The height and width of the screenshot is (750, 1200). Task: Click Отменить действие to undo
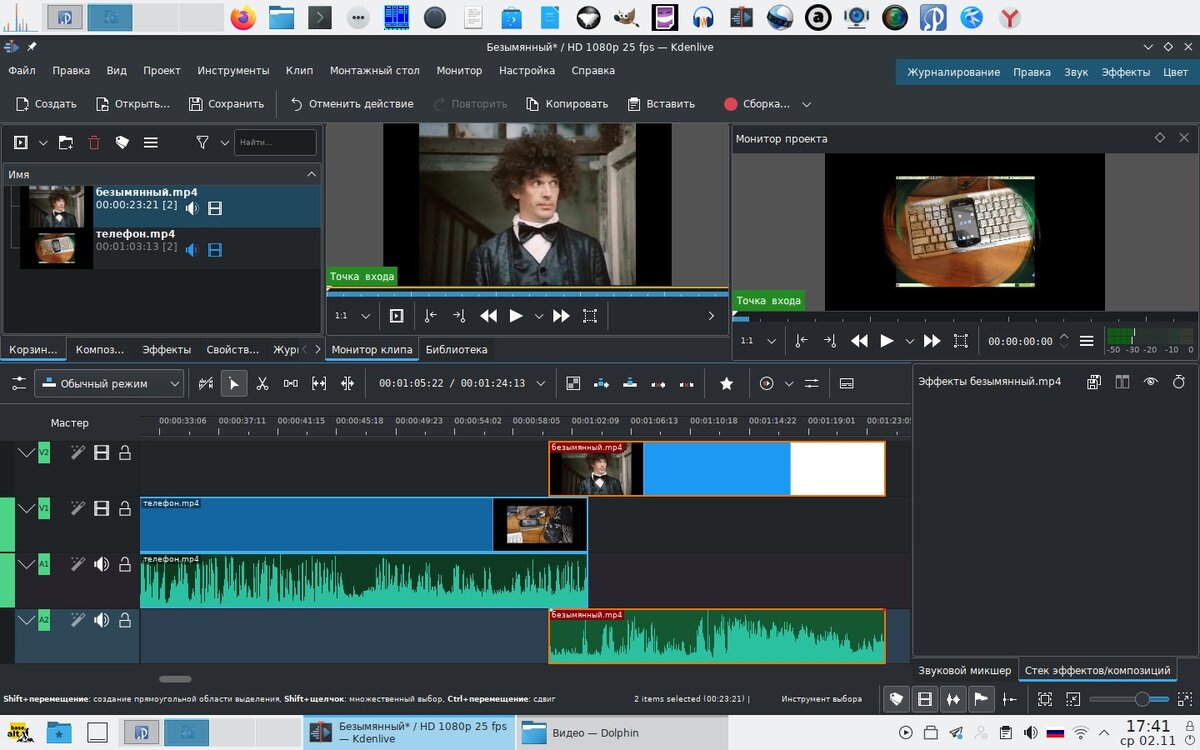351,104
